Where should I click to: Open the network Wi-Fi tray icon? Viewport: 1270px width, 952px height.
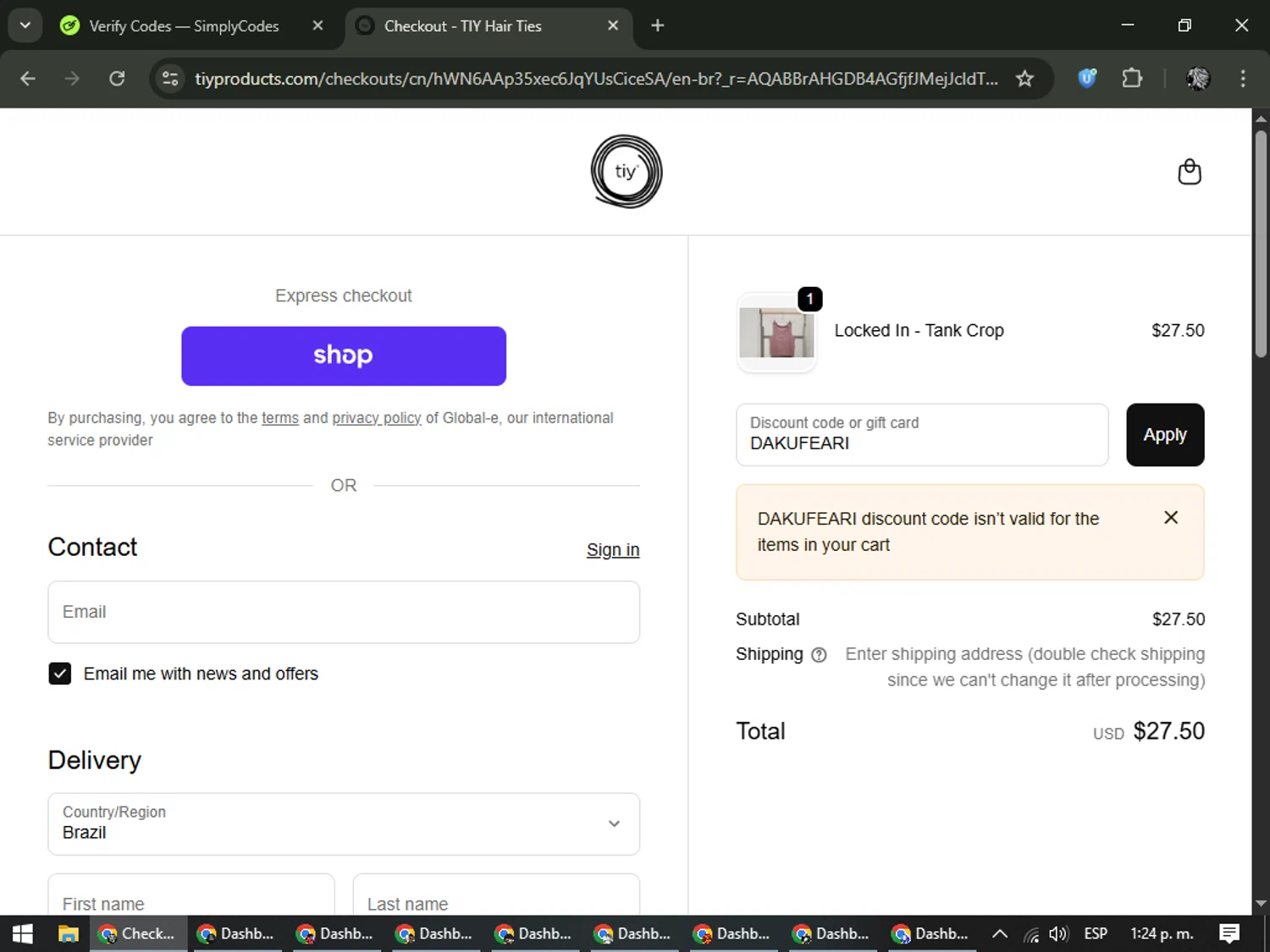click(1031, 934)
